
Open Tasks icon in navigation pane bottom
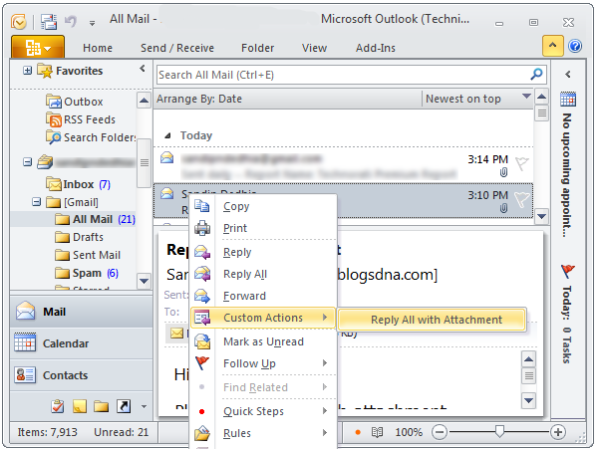[x=58, y=406]
